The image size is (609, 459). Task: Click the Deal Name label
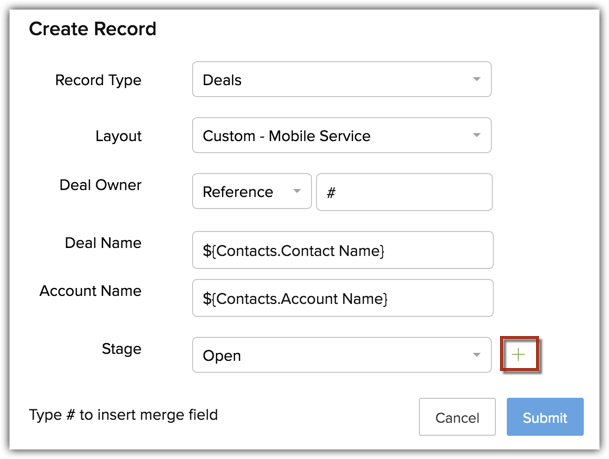(100, 243)
